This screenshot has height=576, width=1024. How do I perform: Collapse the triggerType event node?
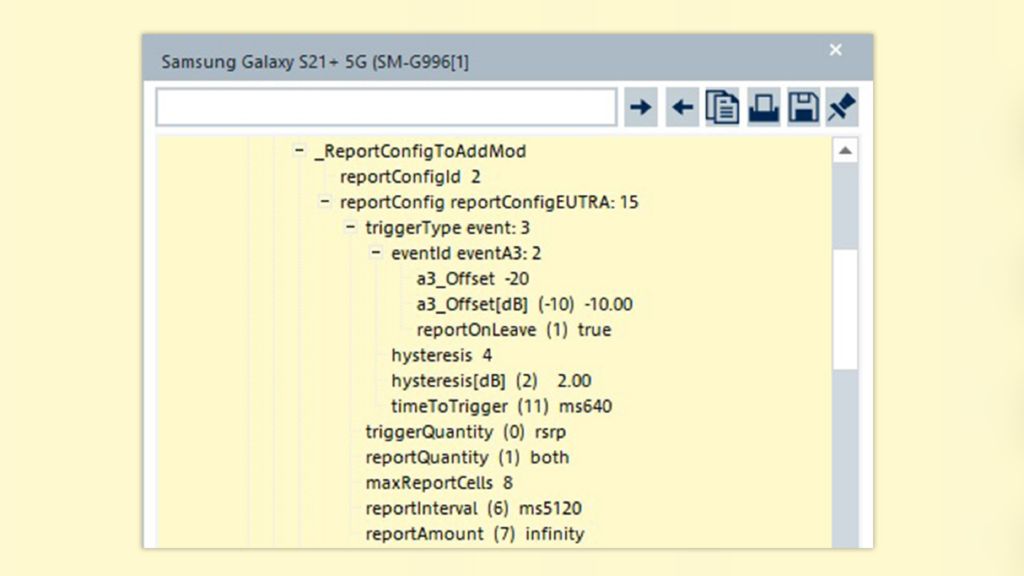pos(349,228)
